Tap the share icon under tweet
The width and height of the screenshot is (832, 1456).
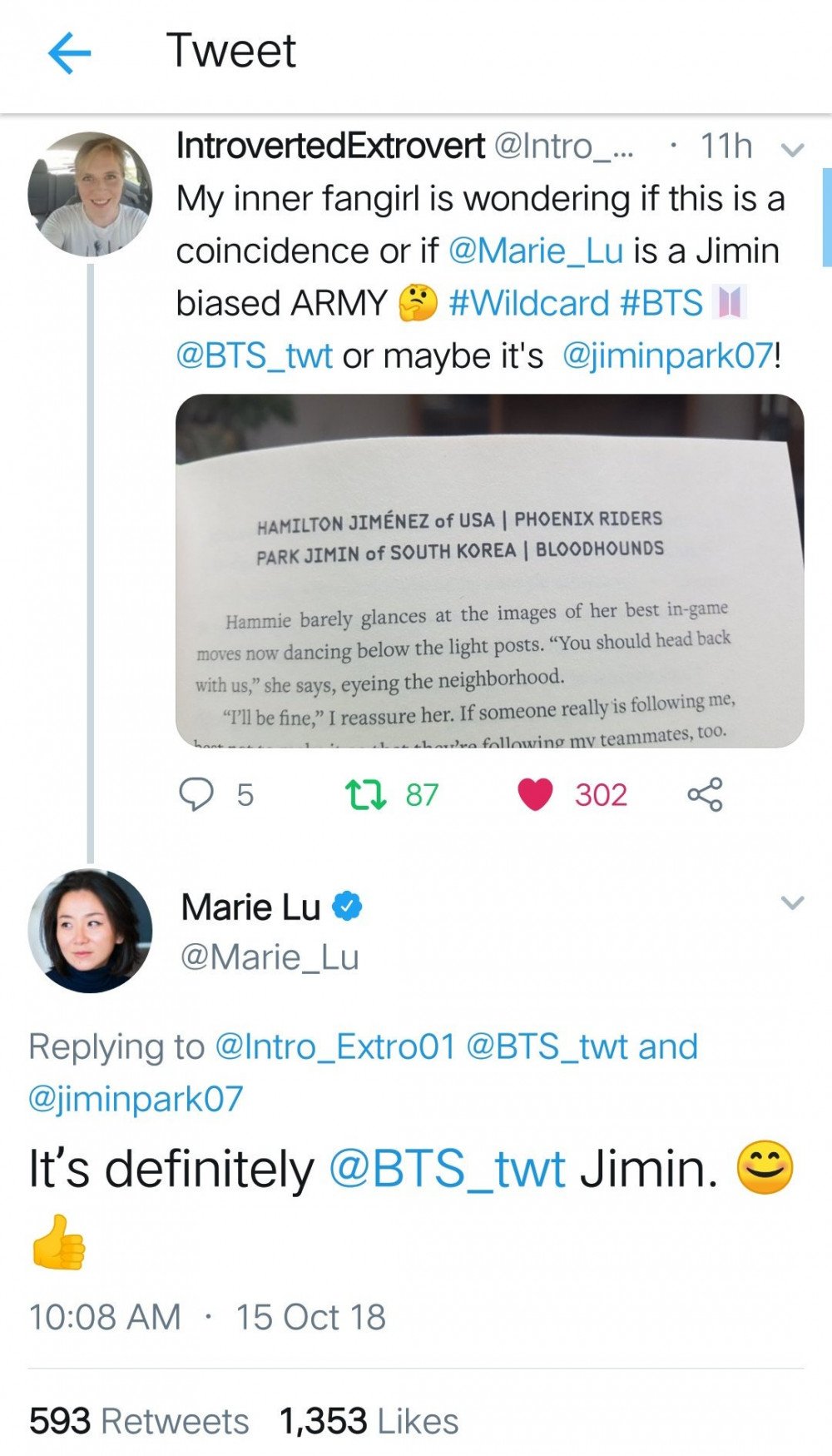click(x=705, y=794)
